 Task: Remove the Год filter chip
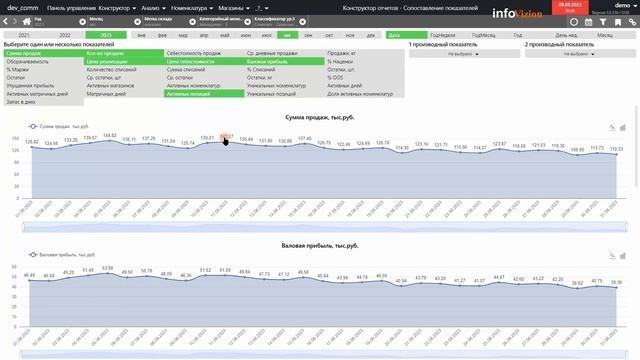pyautogui.click(x=82, y=22)
